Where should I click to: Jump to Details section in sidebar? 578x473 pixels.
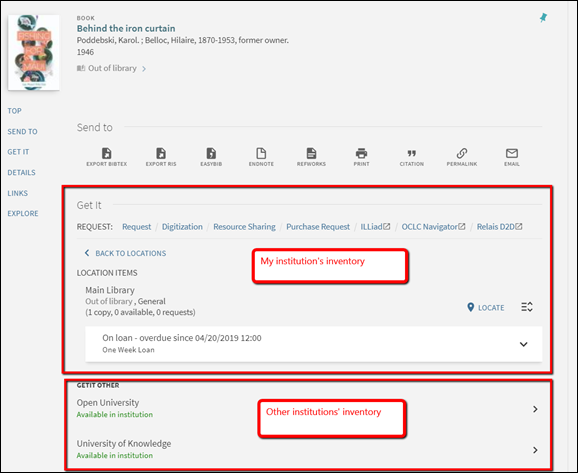tap(21, 173)
